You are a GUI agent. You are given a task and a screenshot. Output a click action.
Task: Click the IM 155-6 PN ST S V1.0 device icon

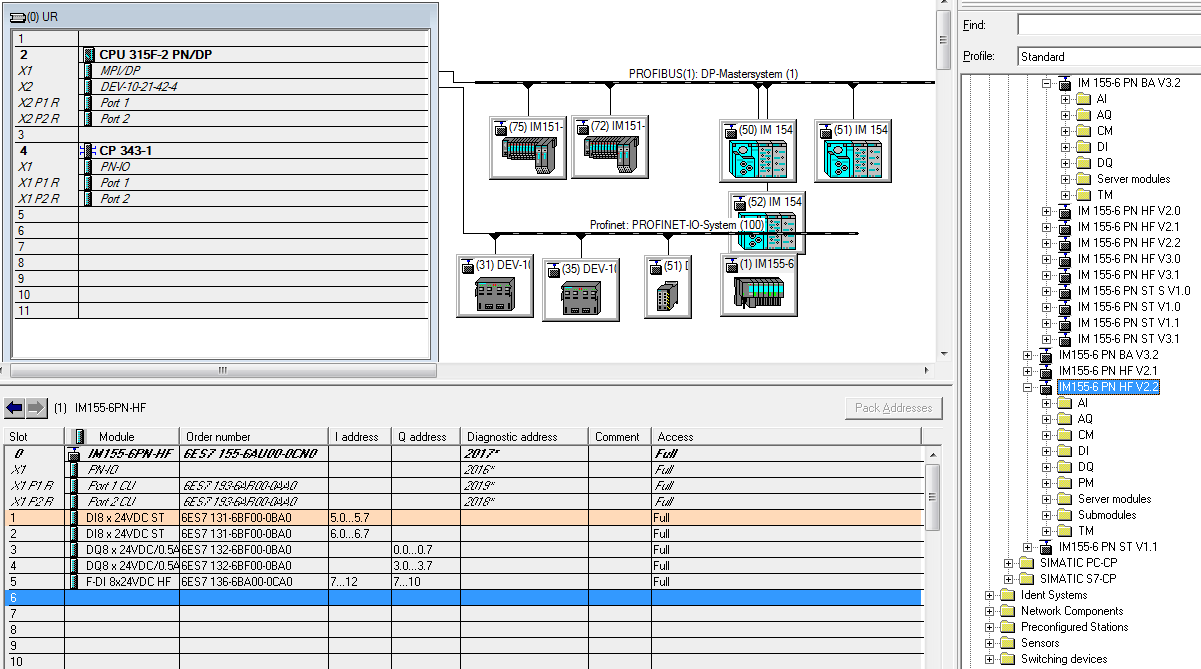point(1064,291)
